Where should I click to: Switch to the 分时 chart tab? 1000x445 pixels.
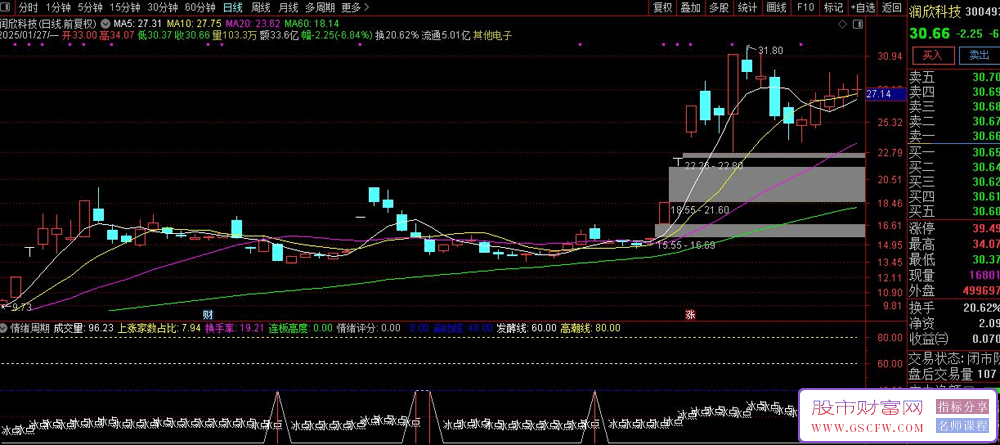coord(28,8)
